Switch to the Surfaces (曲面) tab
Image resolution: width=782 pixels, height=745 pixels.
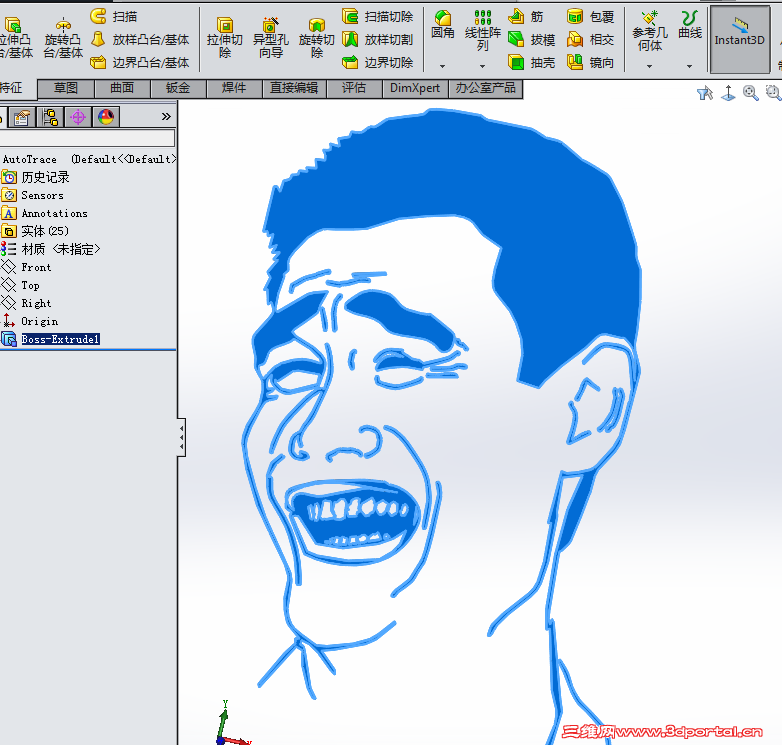coord(122,88)
